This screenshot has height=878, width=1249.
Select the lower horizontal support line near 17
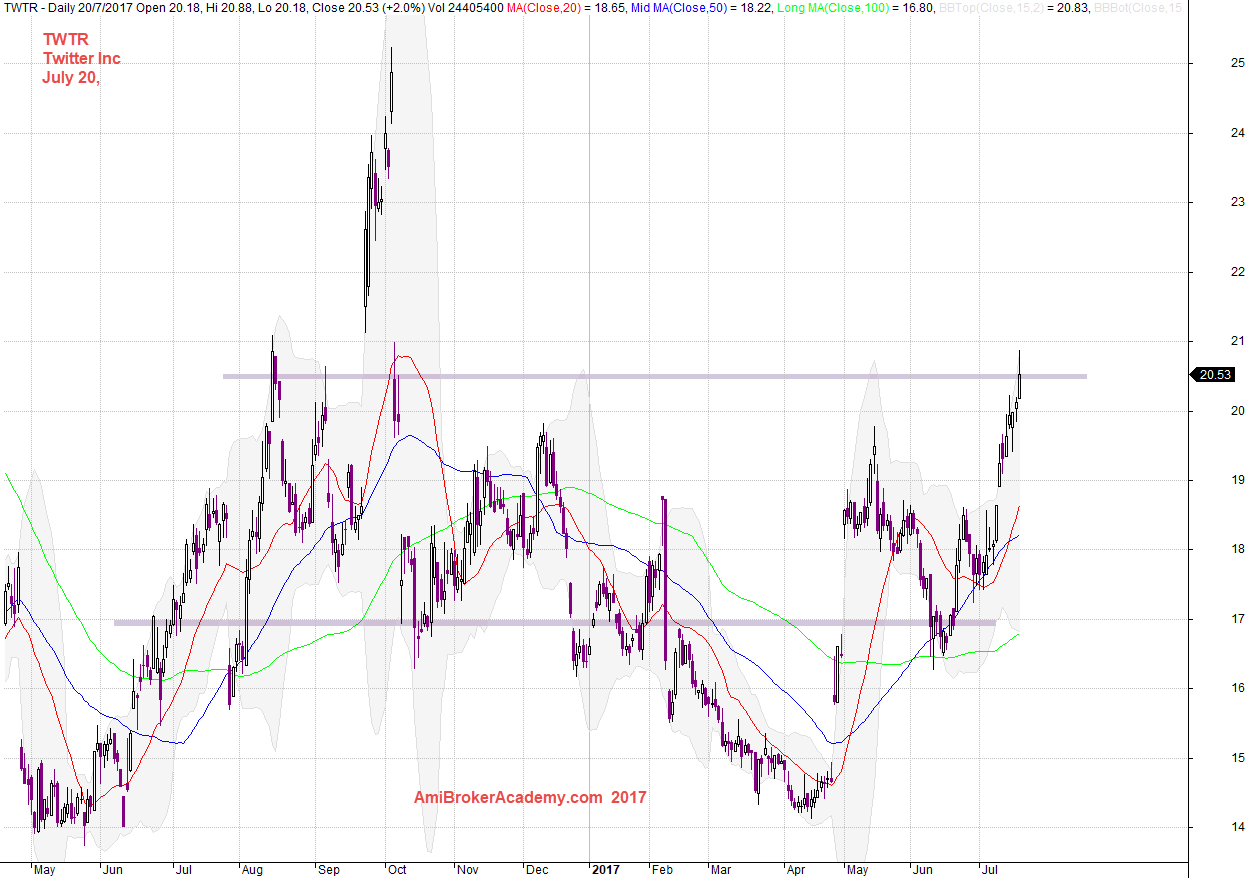(555, 623)
